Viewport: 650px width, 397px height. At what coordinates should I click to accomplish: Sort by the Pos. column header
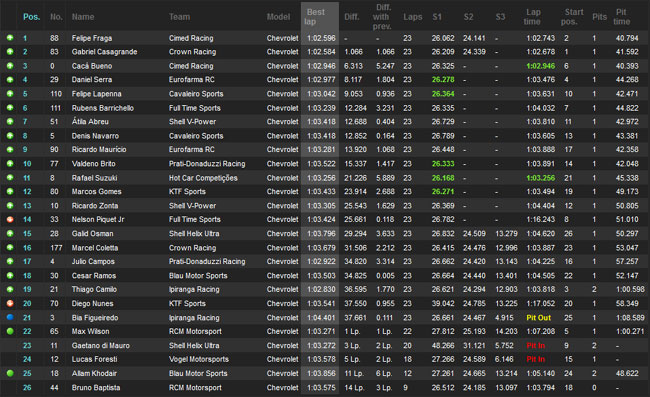pos(32,17)
